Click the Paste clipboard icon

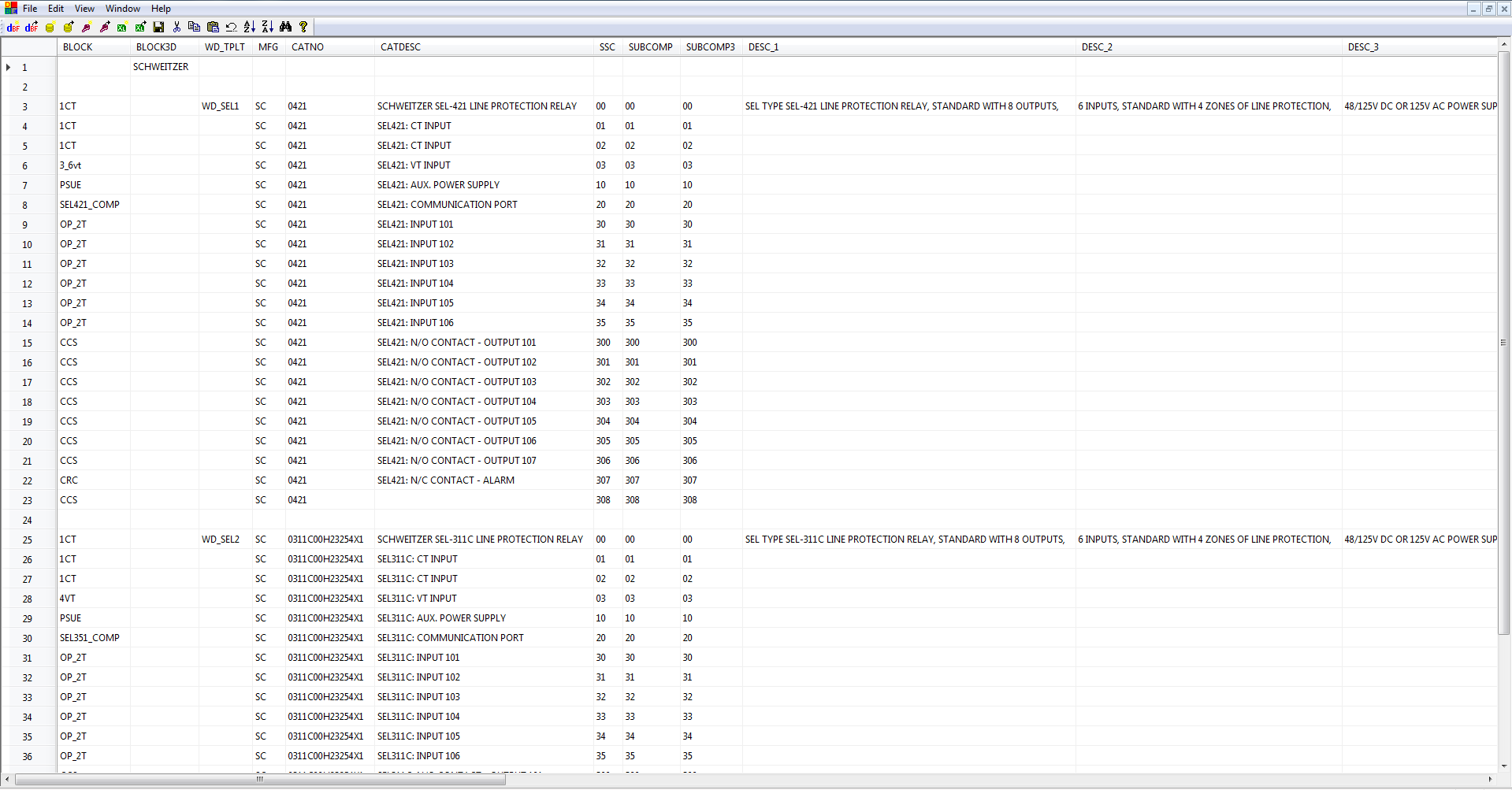point(213,27)
